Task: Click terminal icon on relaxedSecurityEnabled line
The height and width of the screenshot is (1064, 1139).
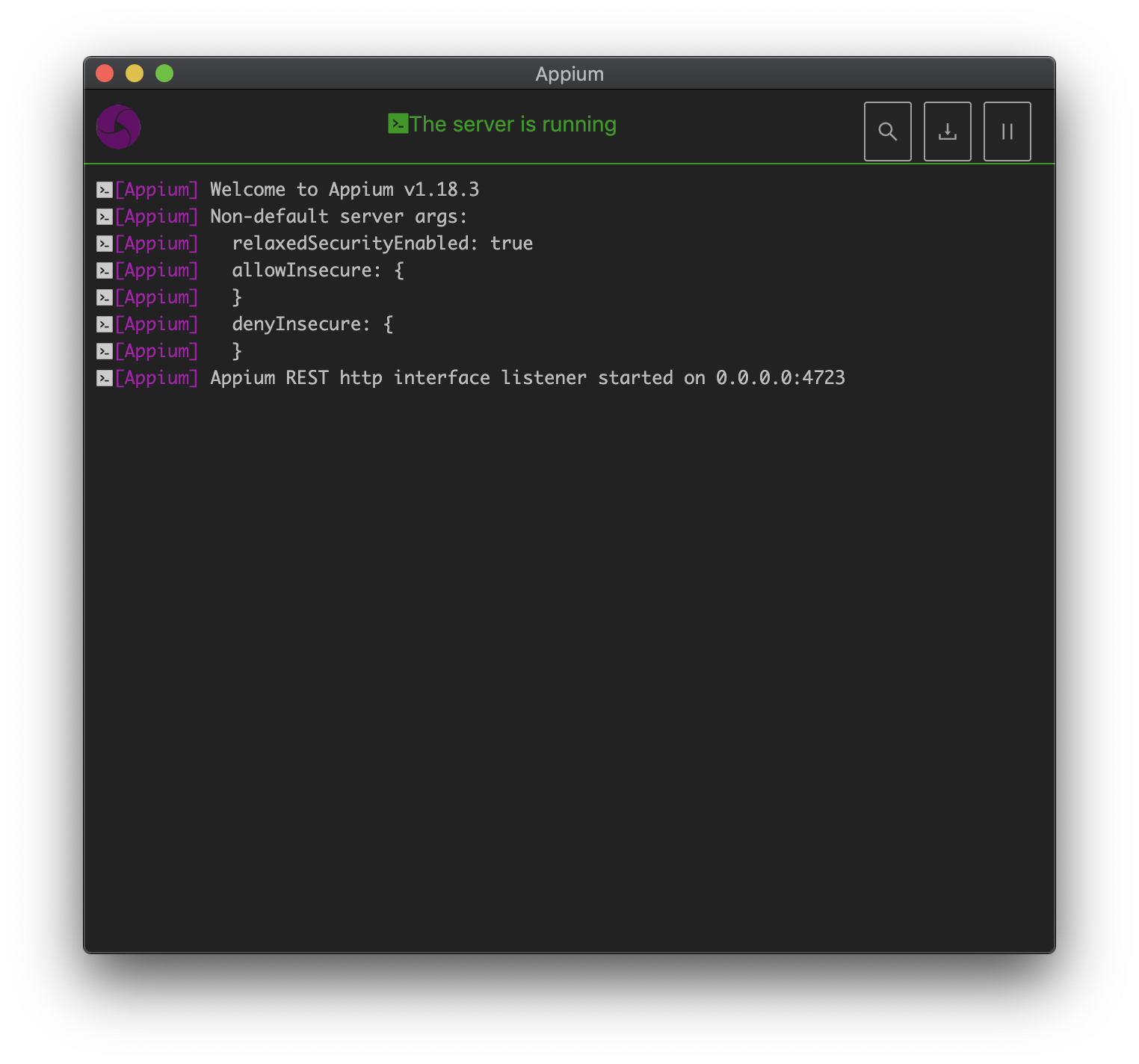Action: point(105,244)
